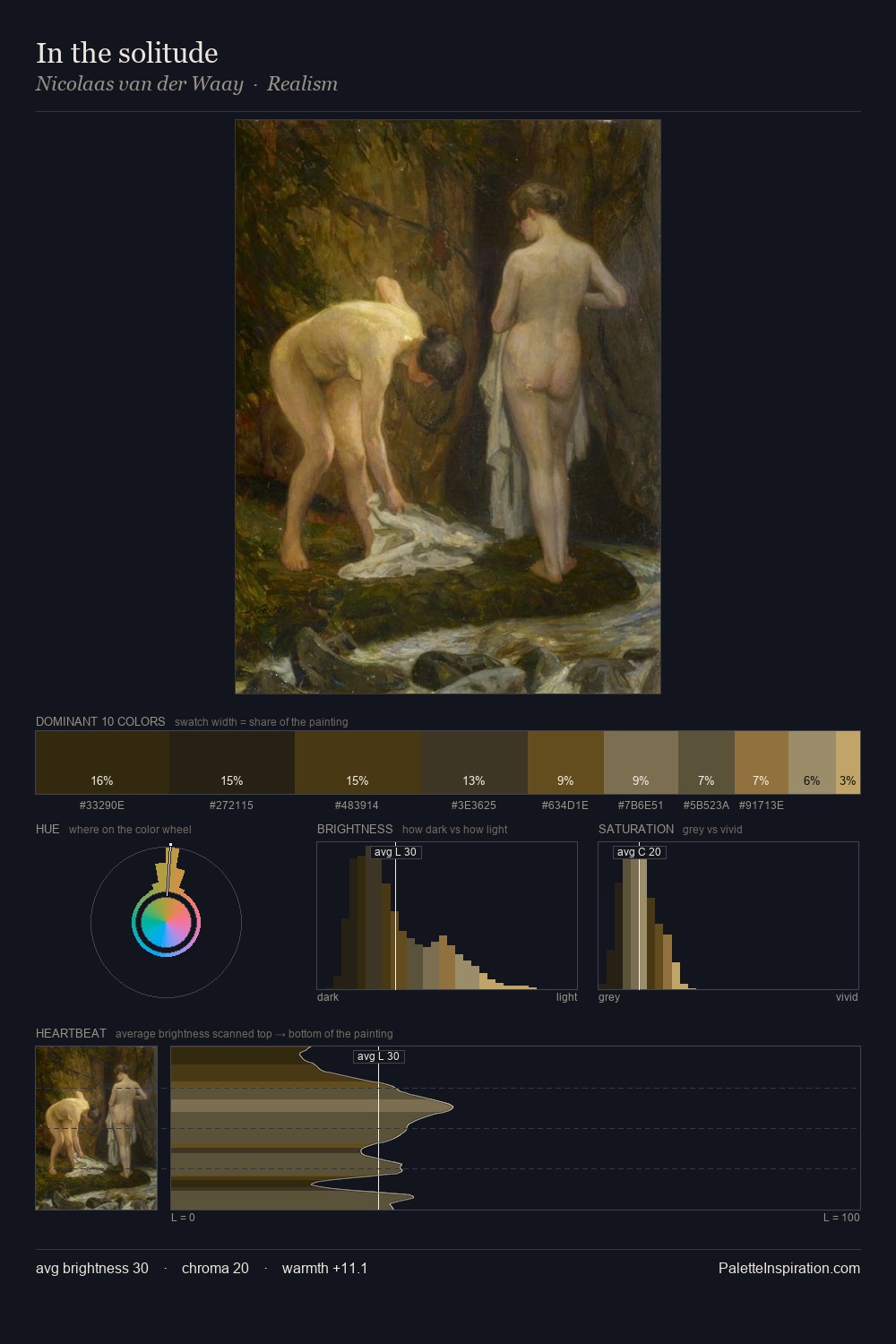Screen dimensions: 896x1344
Task: Click the PaletteInspiration.com link
Action: pyautogui.click(x=789, y=1268)
